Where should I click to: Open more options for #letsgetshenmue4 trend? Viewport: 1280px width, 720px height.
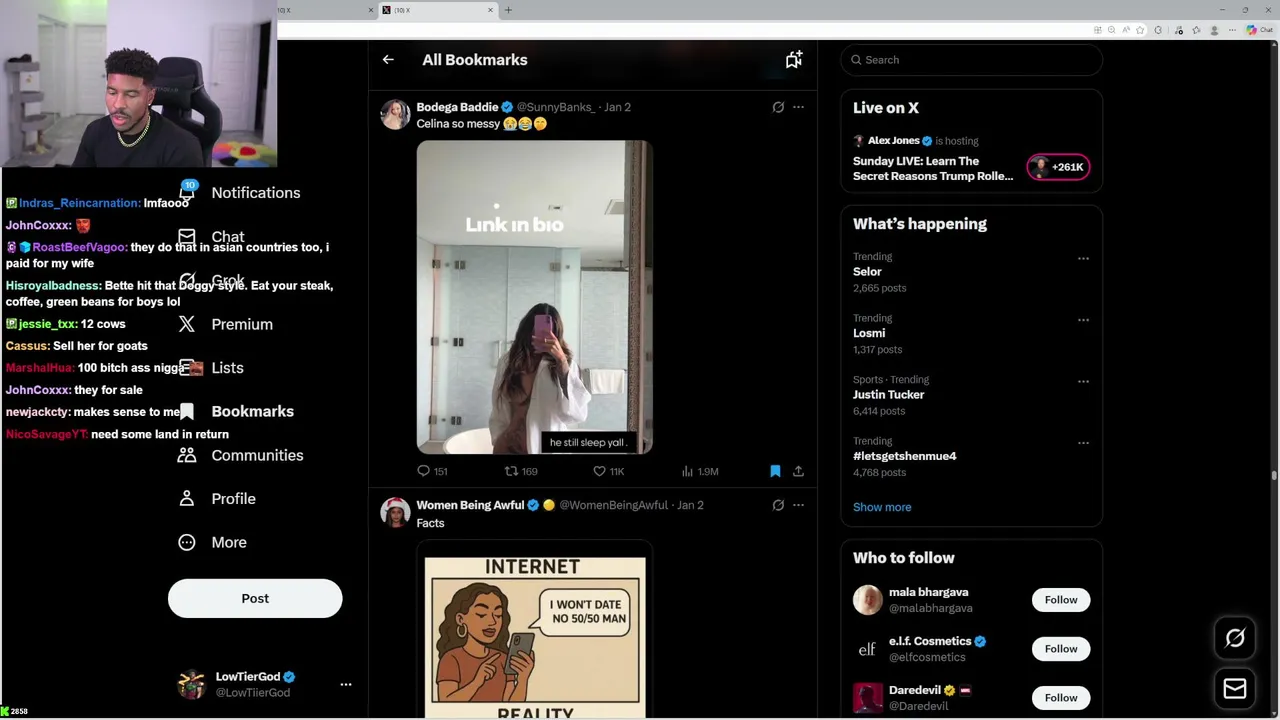point(1083,443)
